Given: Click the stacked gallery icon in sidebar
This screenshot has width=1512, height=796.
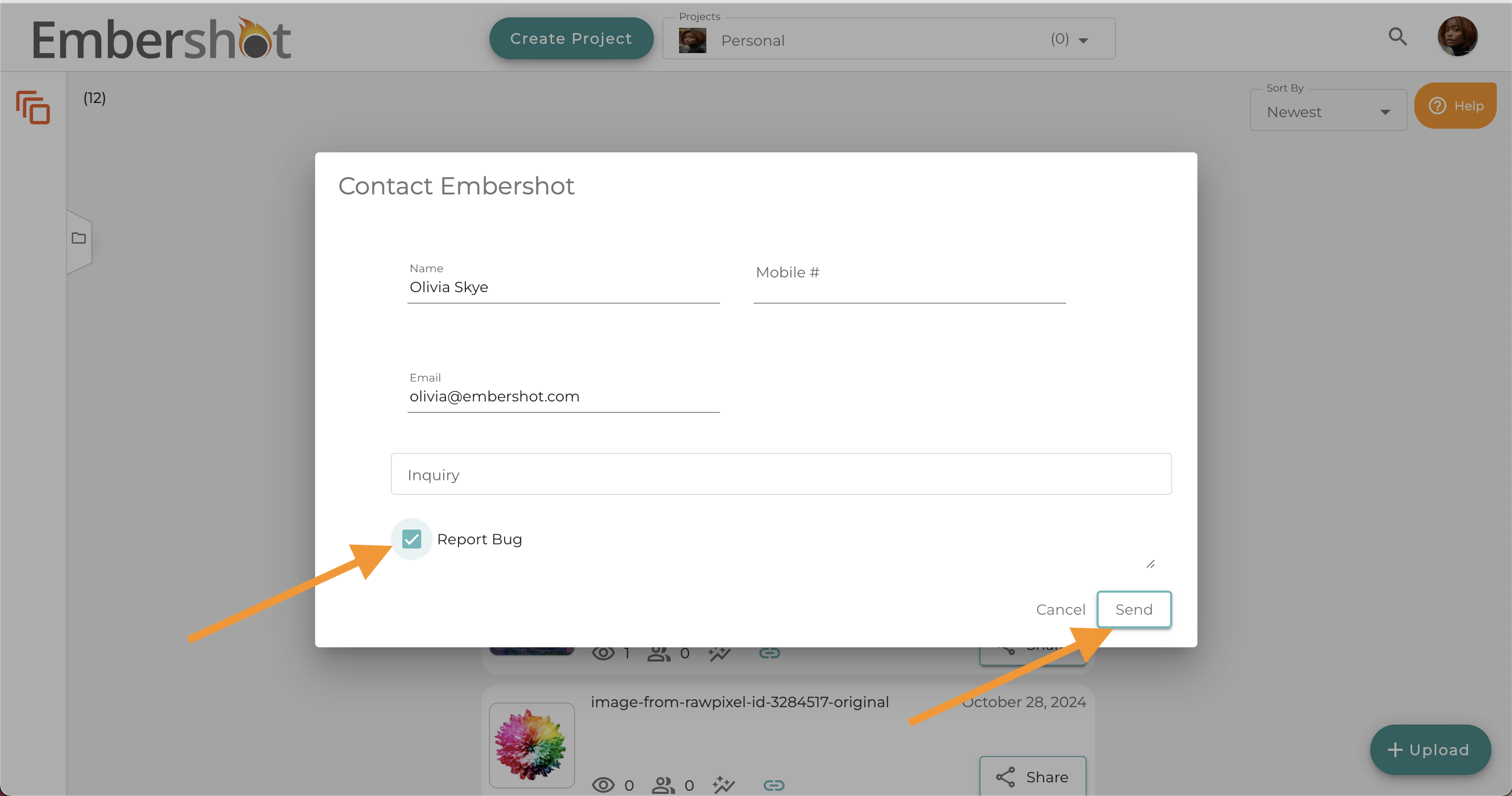Looking at the screenshot, I should point(33,107).
